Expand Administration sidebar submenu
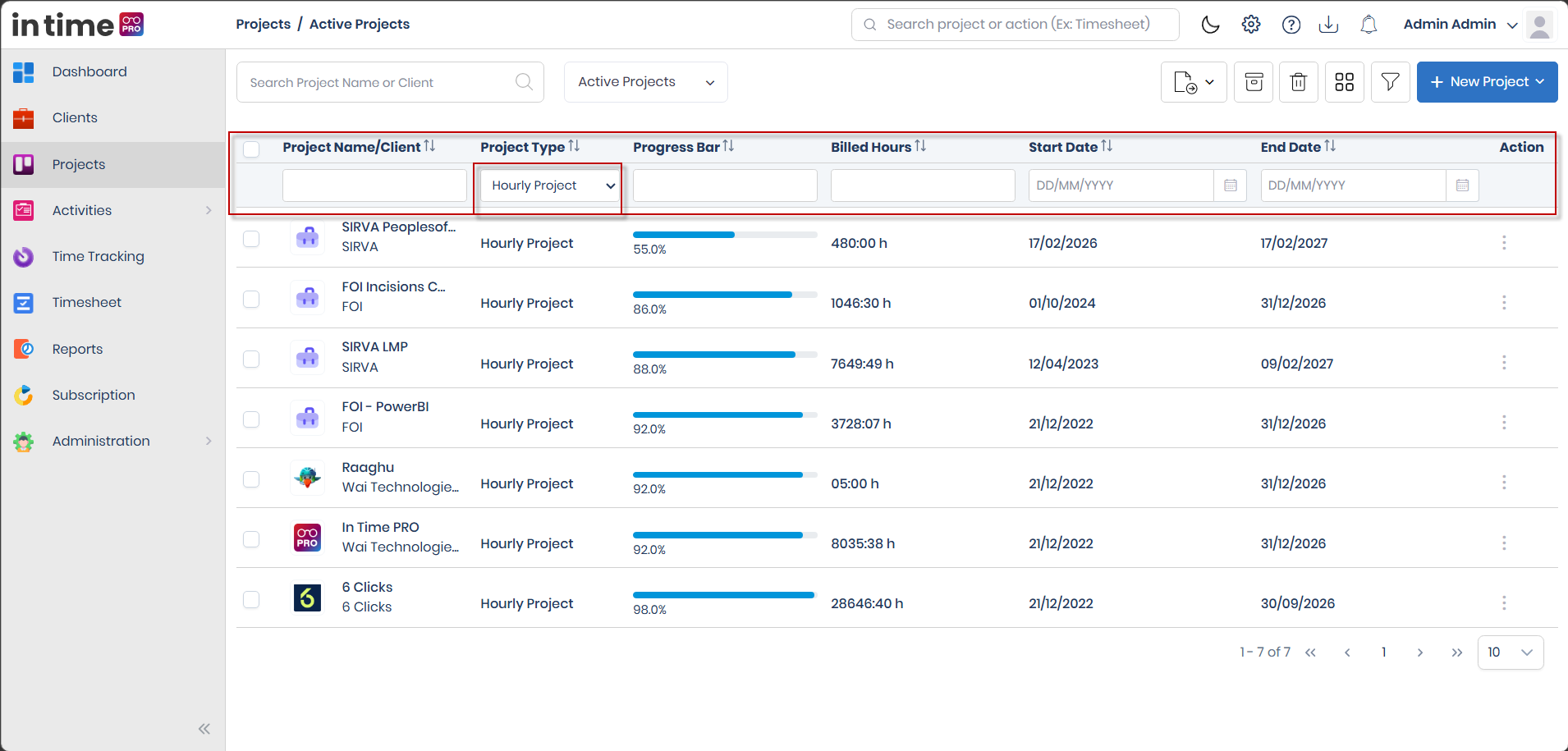Screen dimensions: 1568x751 209,441
